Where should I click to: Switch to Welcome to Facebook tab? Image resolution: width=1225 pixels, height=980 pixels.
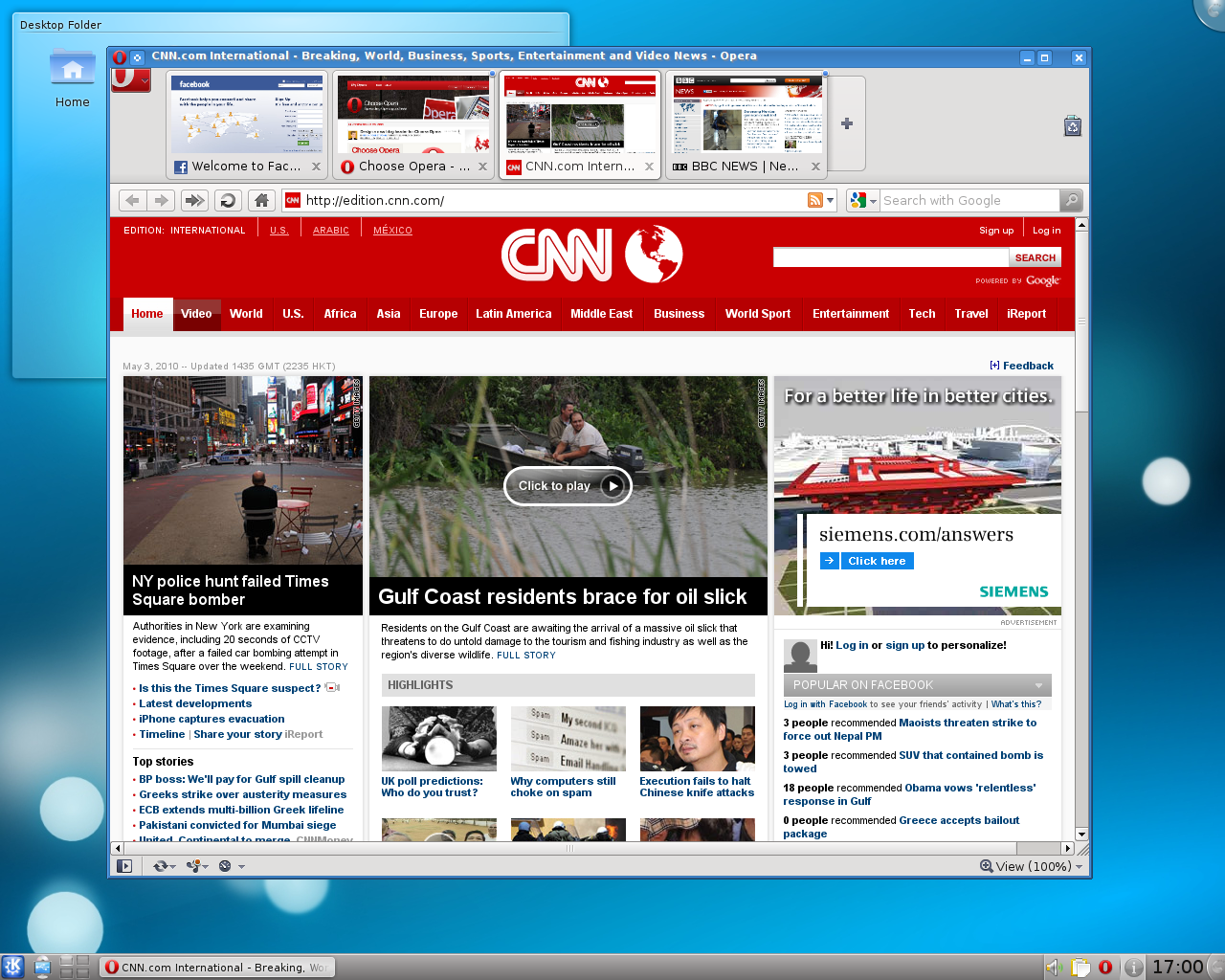248,123
